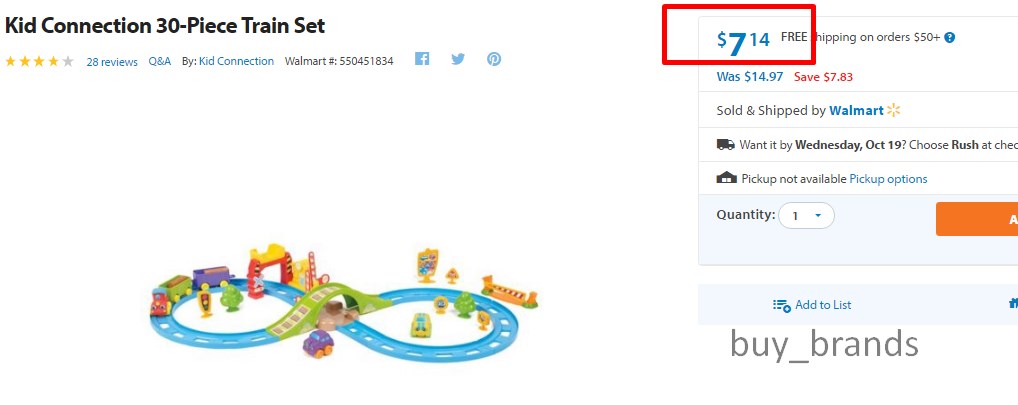Image resolution: width=1018 pixels, height=405 pixels.
Task: Click the Walmart spark logo icon
Action: pyautogui.click(x=893, y=110)
